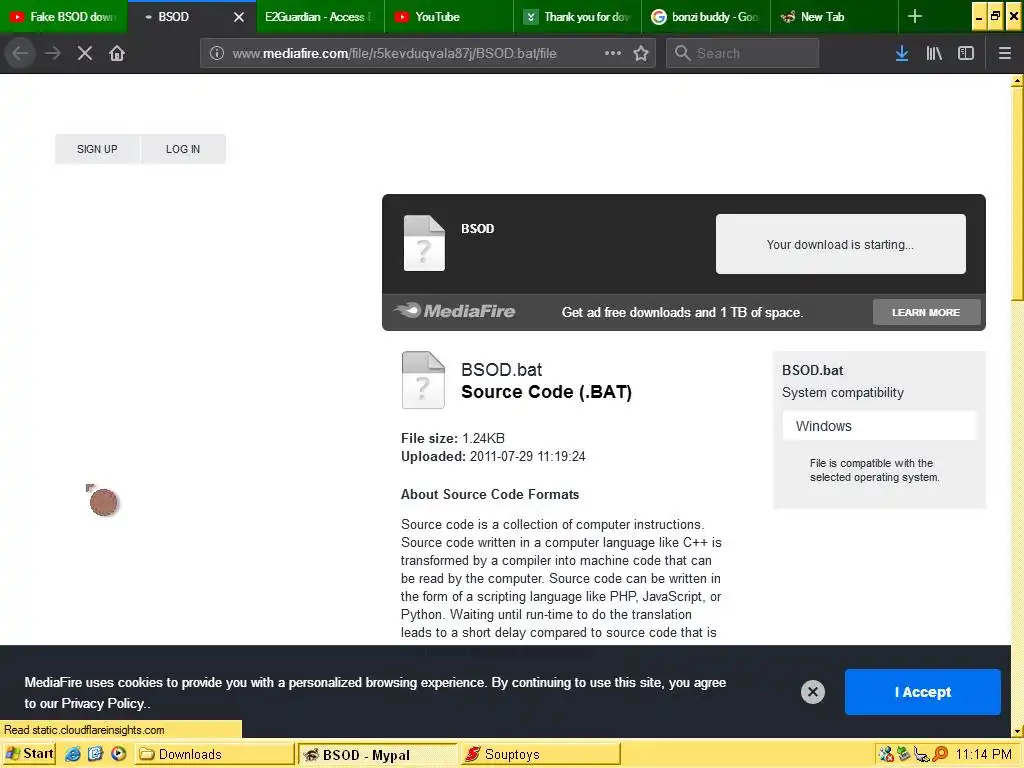Click scrollbar up arrow on page
The height and width of the screenshot is (768, 1024).
pos(1017,81)
